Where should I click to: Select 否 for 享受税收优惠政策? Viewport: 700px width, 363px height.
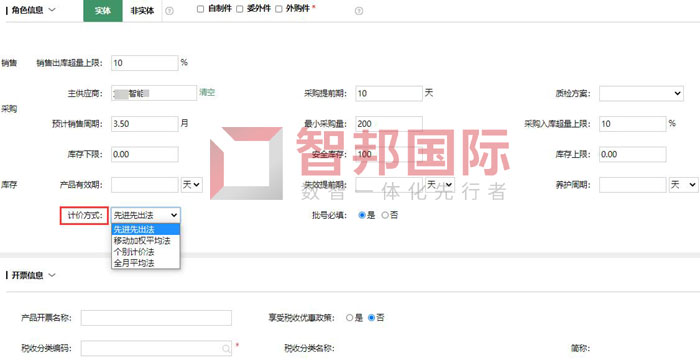tap(371, 318)
